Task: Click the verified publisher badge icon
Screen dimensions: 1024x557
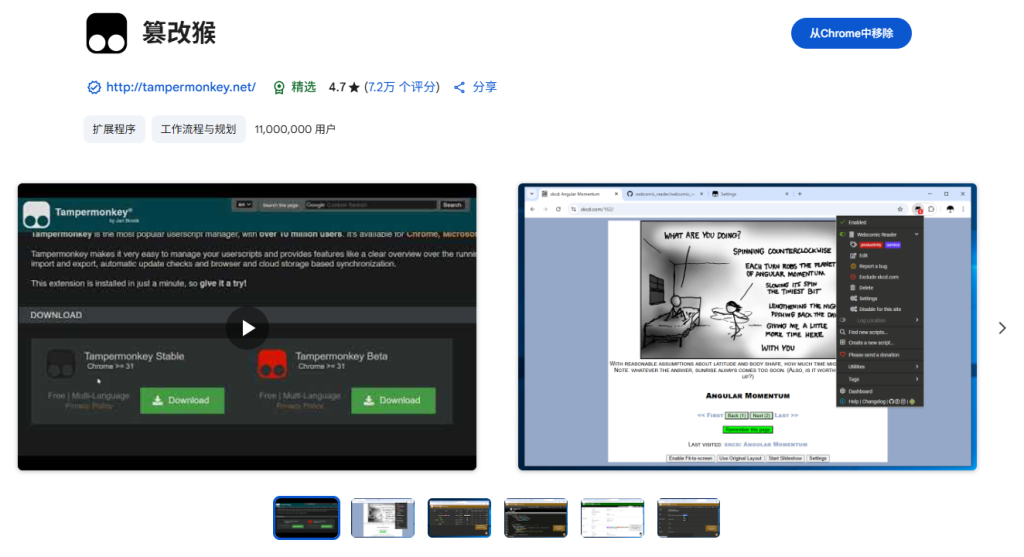Action: (x=94, y=88)
